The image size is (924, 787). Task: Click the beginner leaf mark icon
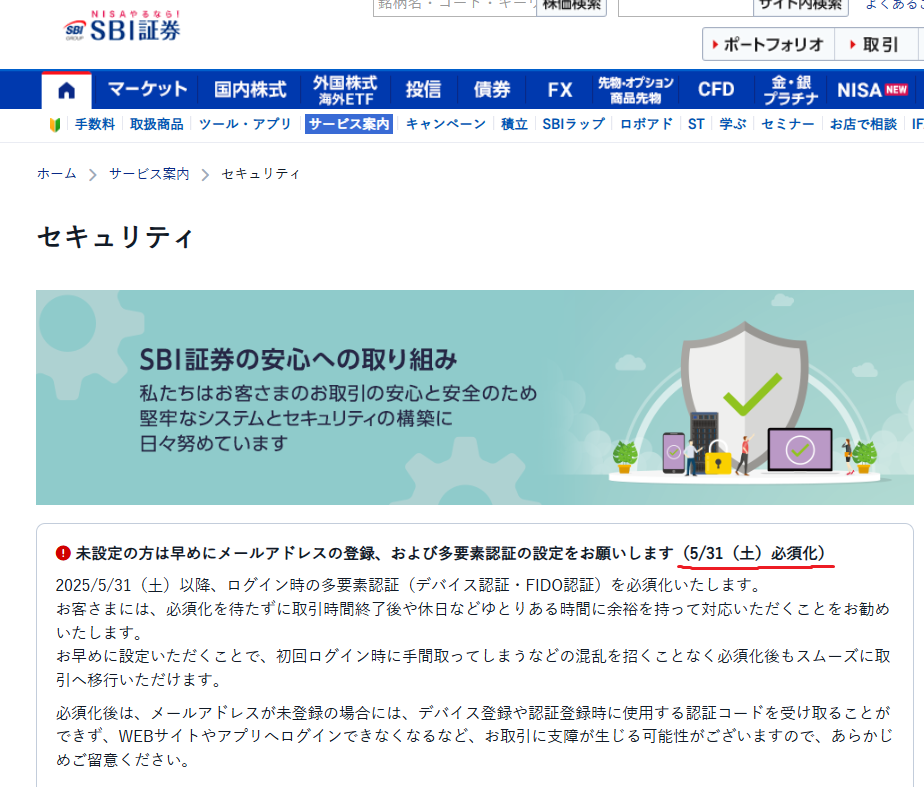coord(55,124)
